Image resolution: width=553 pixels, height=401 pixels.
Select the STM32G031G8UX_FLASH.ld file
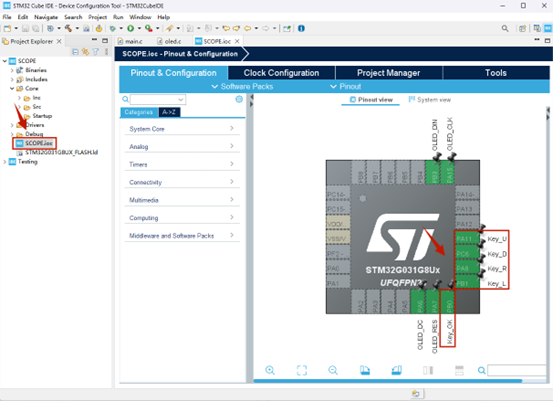57,152
